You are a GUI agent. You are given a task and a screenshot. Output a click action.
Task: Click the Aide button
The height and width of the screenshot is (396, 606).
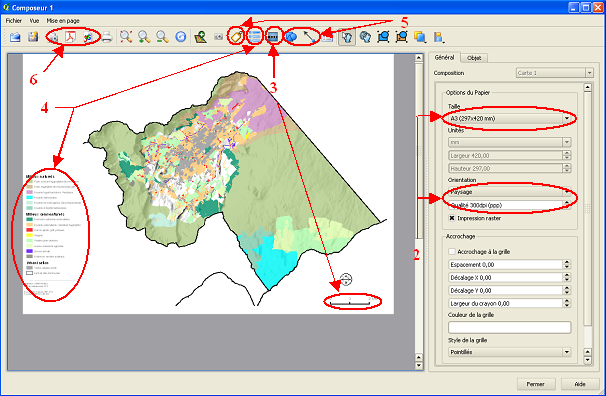coord(580,384)
